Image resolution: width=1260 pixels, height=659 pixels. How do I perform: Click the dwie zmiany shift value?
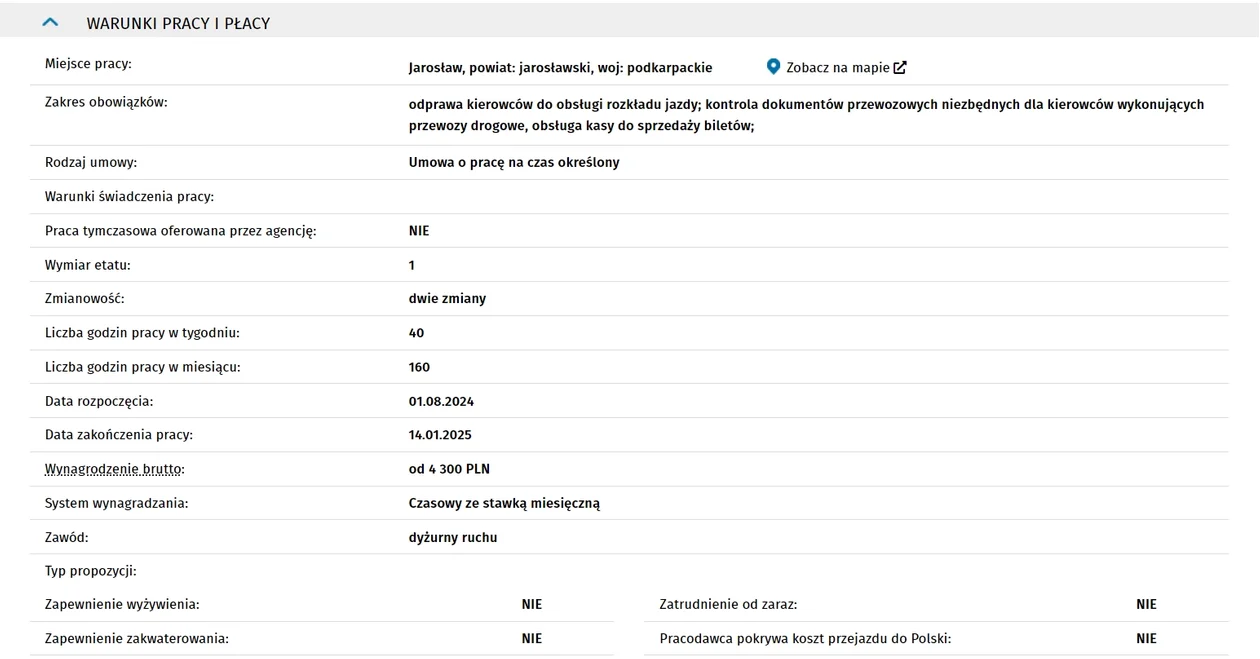pos(447,298)
